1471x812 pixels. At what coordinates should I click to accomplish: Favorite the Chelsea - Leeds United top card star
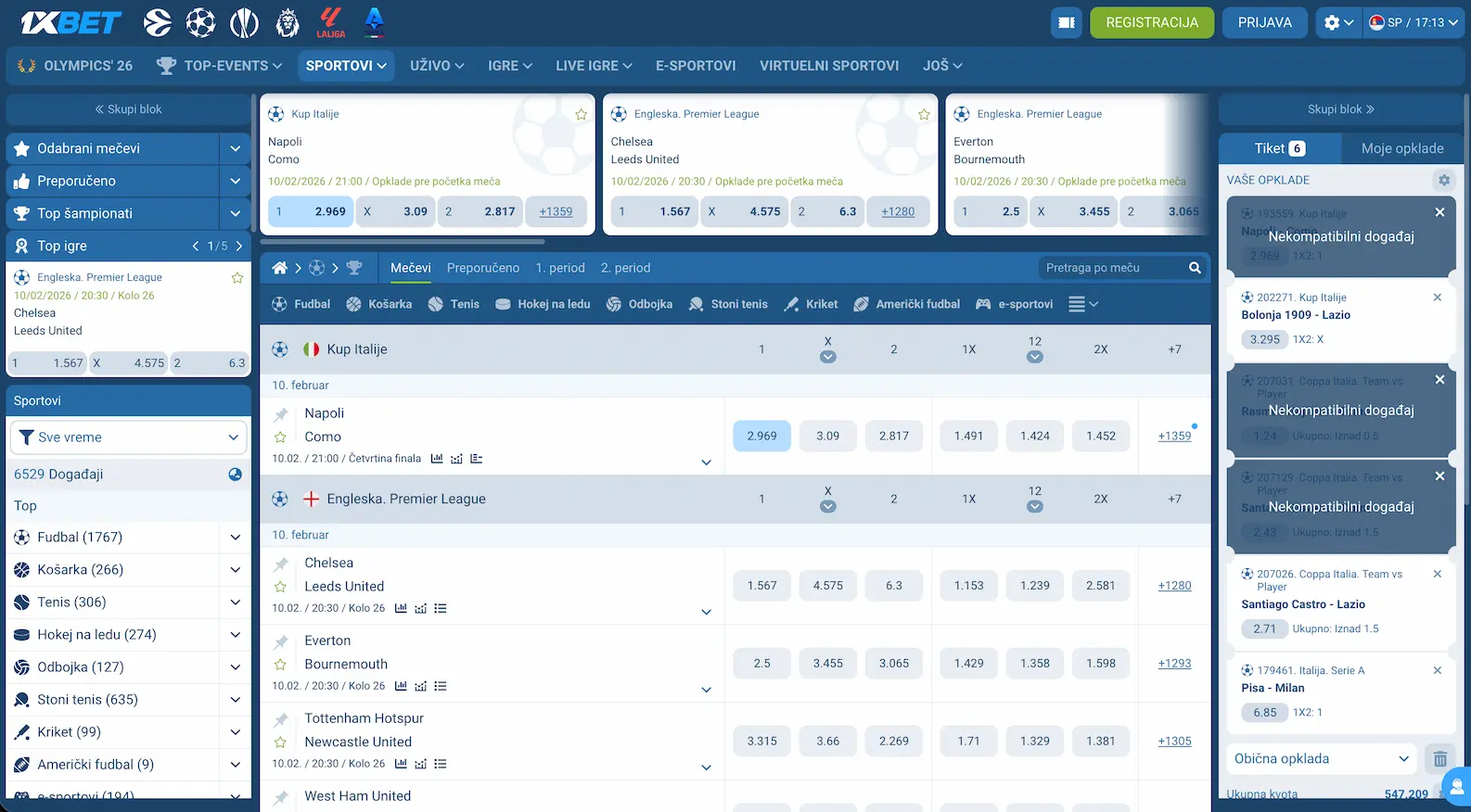[924, 115]
